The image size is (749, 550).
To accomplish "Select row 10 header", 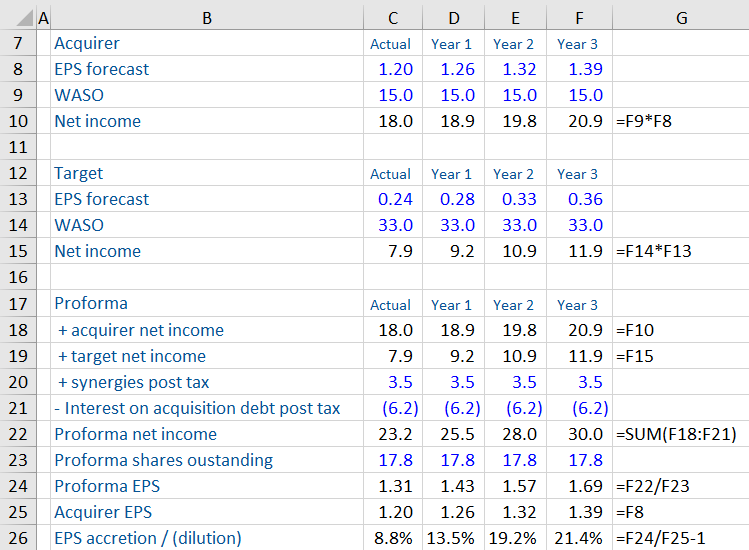I will (17, 121).
